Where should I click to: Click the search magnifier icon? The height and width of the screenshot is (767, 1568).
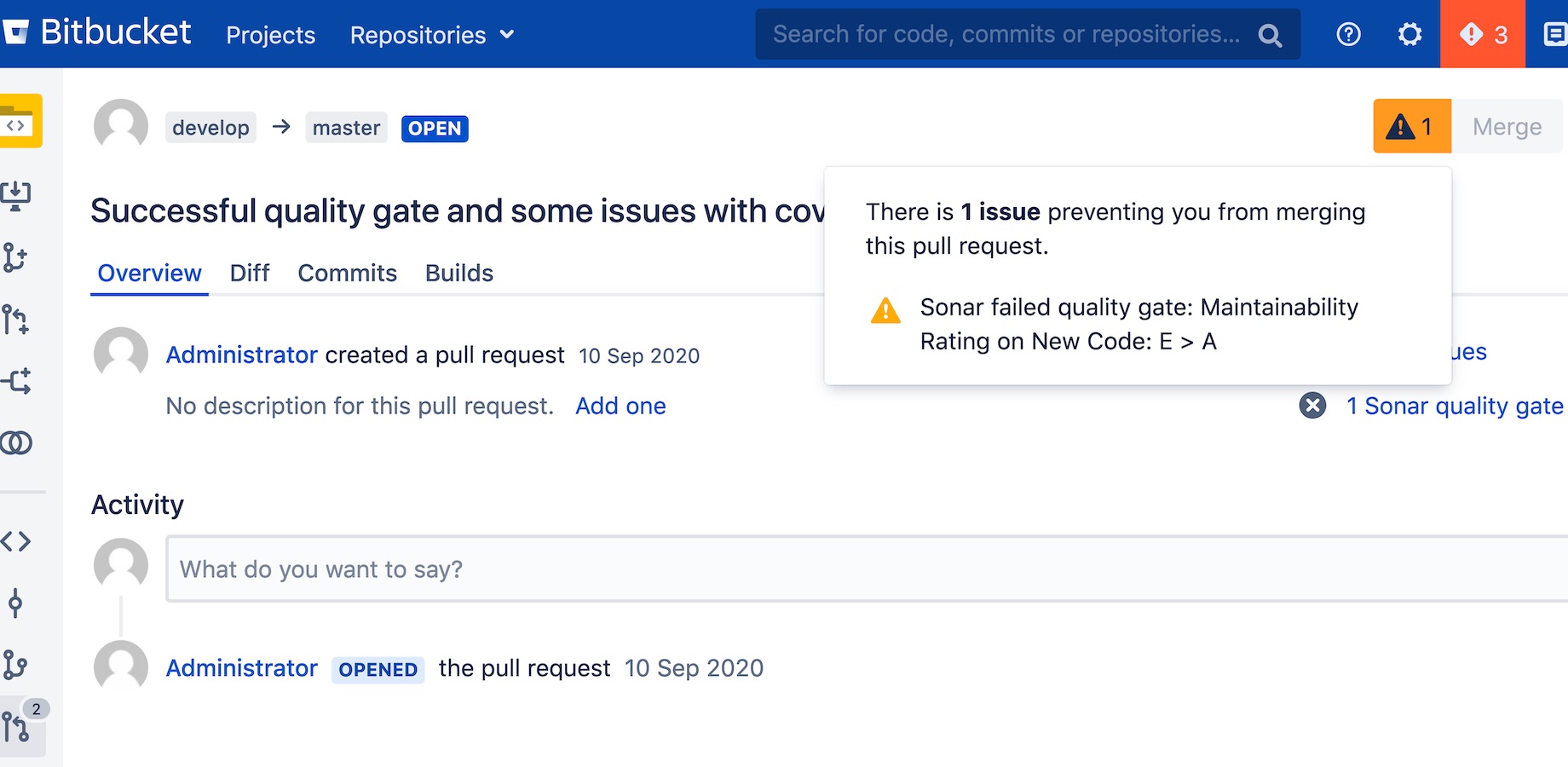click(x=1270, y=35)
